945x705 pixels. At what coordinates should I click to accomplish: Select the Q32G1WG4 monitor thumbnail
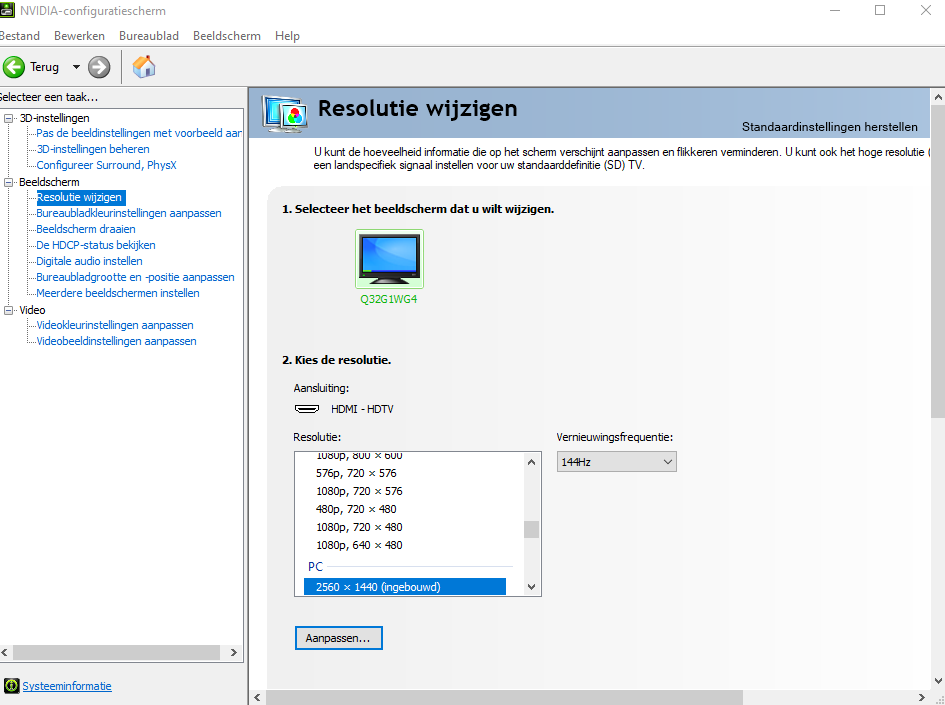coord(389,259)
